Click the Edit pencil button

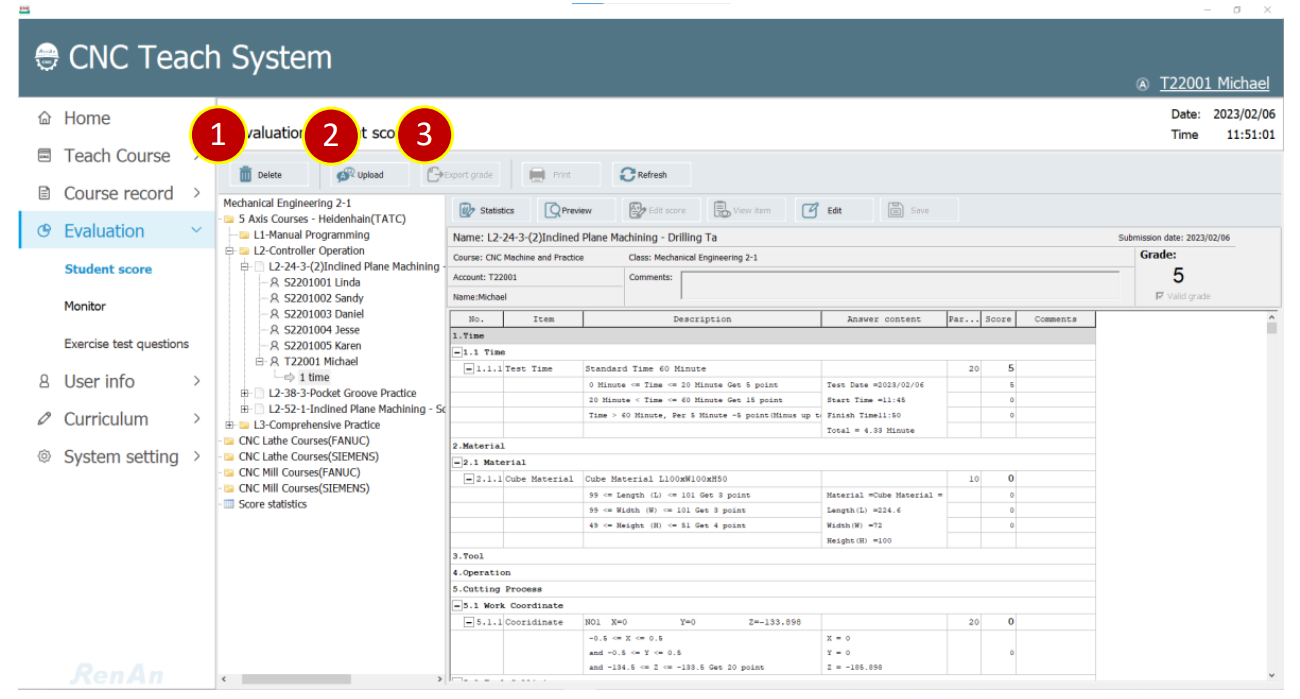(x=823, y=211)
